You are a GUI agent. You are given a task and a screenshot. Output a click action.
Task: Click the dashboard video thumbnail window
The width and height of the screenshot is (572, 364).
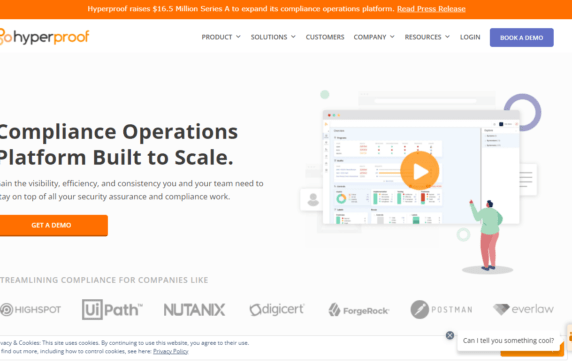(x=421, y=167)
